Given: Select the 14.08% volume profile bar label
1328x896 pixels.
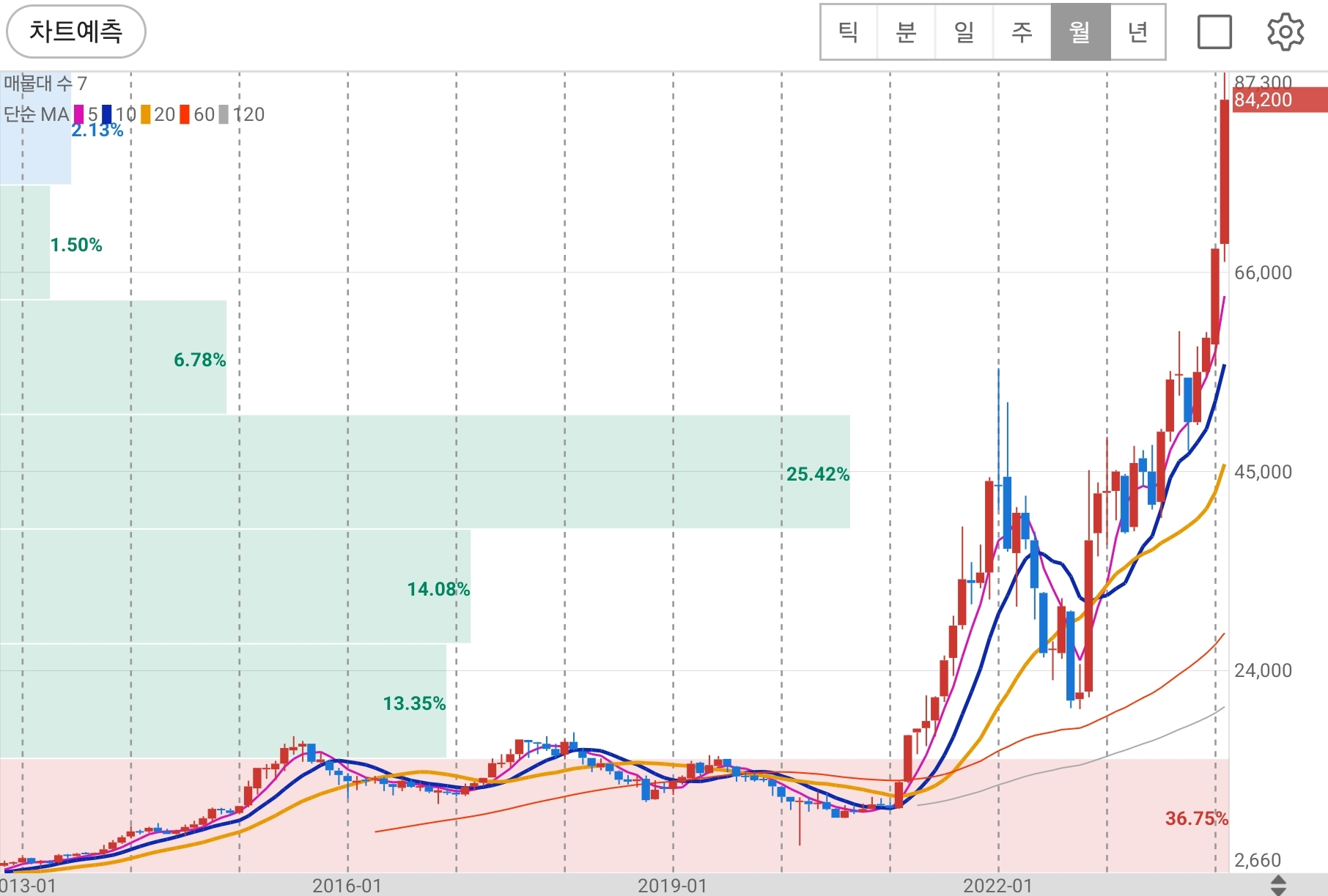Looking at the screenshot, I should tap(438, 589).
